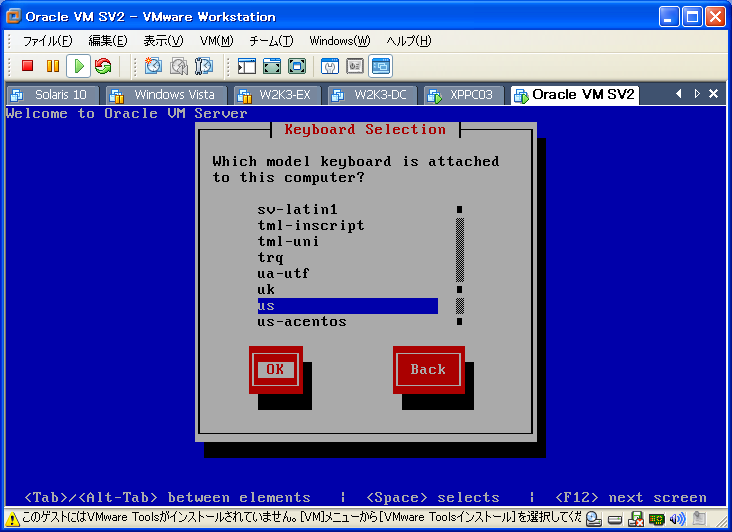The height and width of the screenshot is (532, 732).
Task: Switch to the W2K3-EX tab
Action: [277, 95]
